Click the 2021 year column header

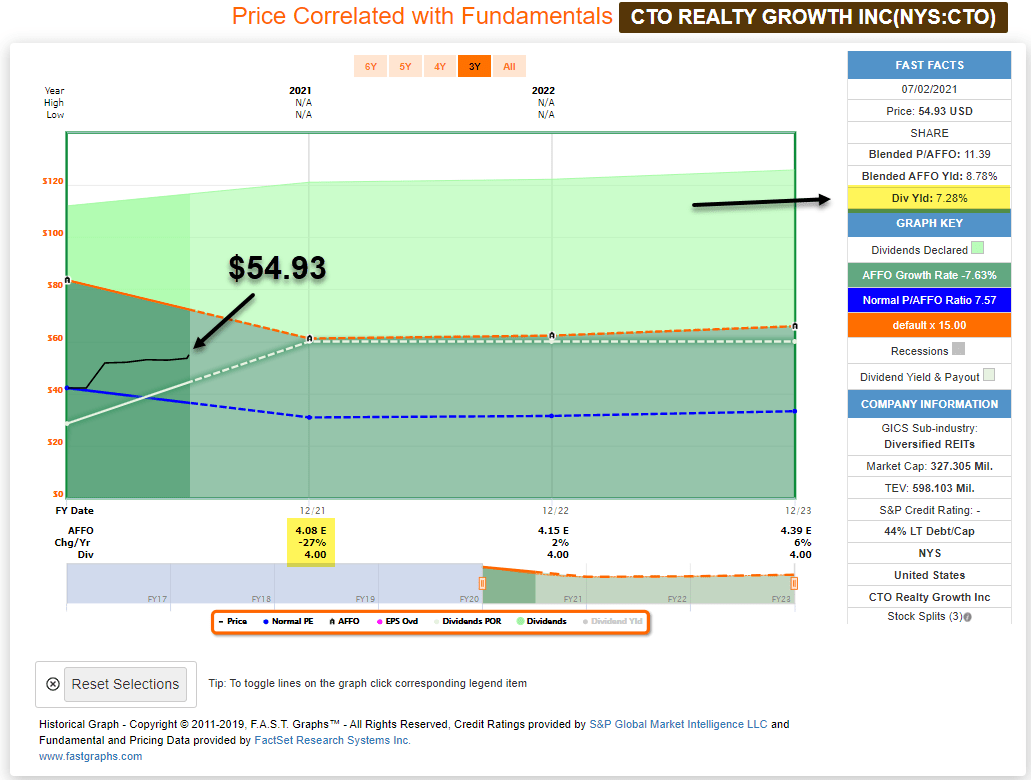(300, 91)
